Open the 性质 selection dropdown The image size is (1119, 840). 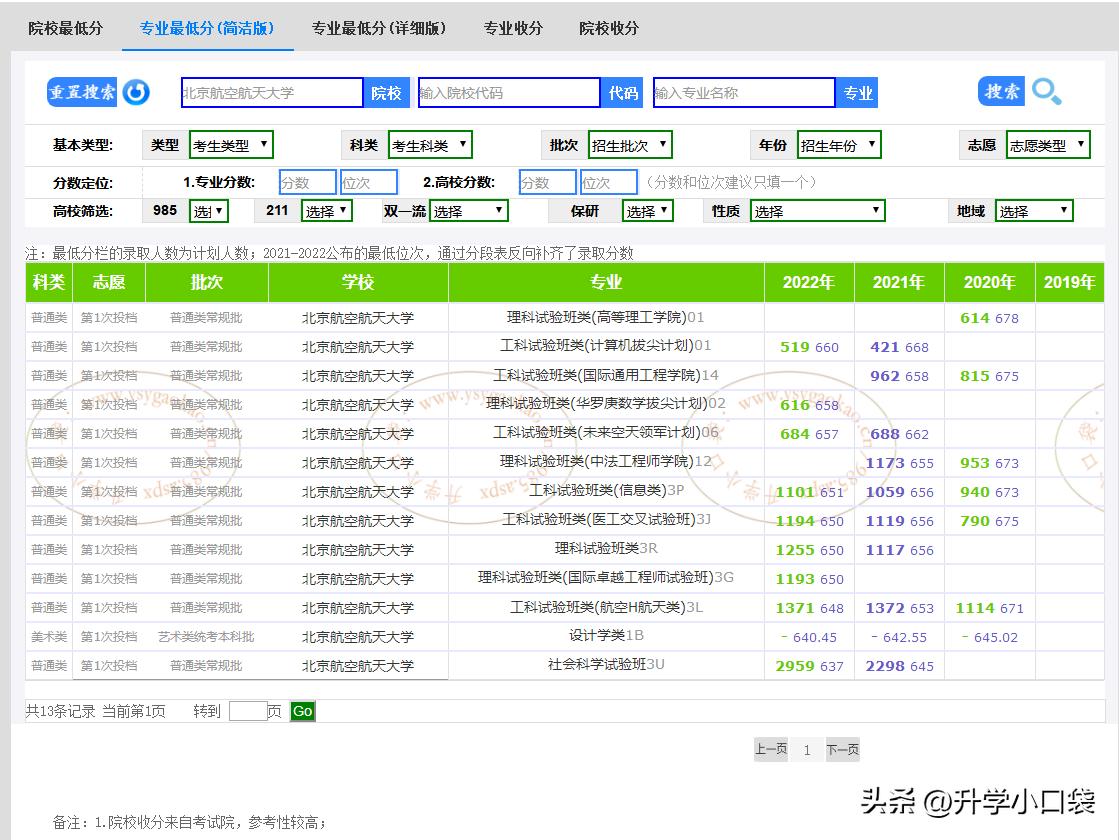(818, 210)
